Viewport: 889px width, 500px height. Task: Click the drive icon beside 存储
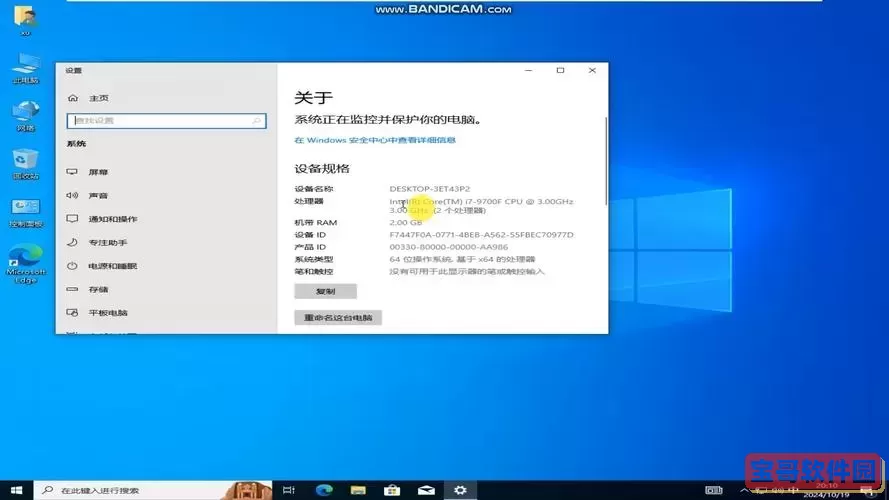tap(72, 289)
